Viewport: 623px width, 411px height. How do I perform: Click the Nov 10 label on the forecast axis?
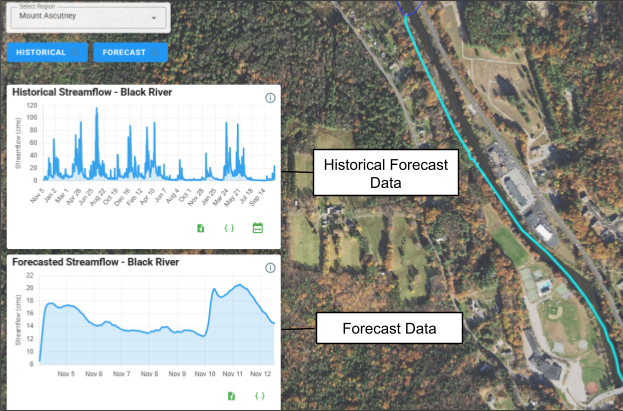[205, 374]
